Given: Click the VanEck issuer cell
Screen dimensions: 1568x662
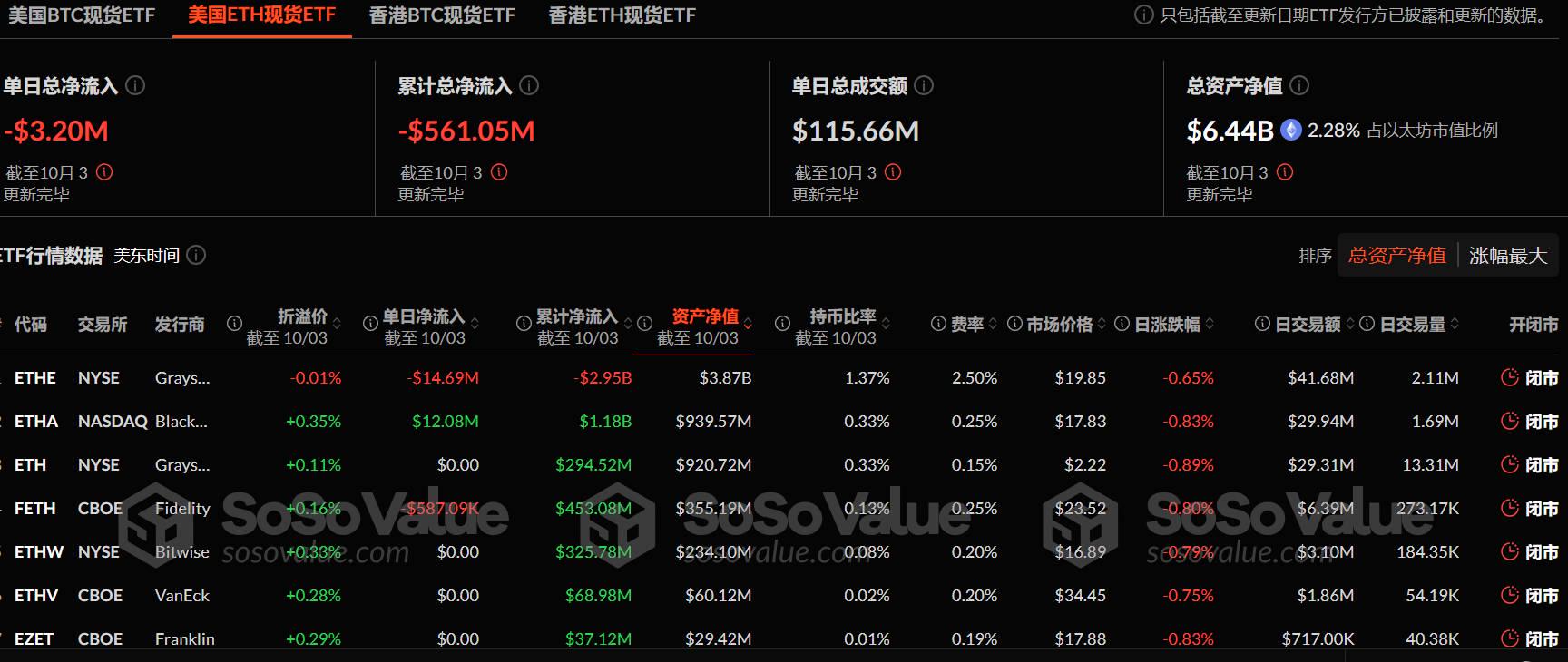Looking at the screenshot, I should [182, 595].
